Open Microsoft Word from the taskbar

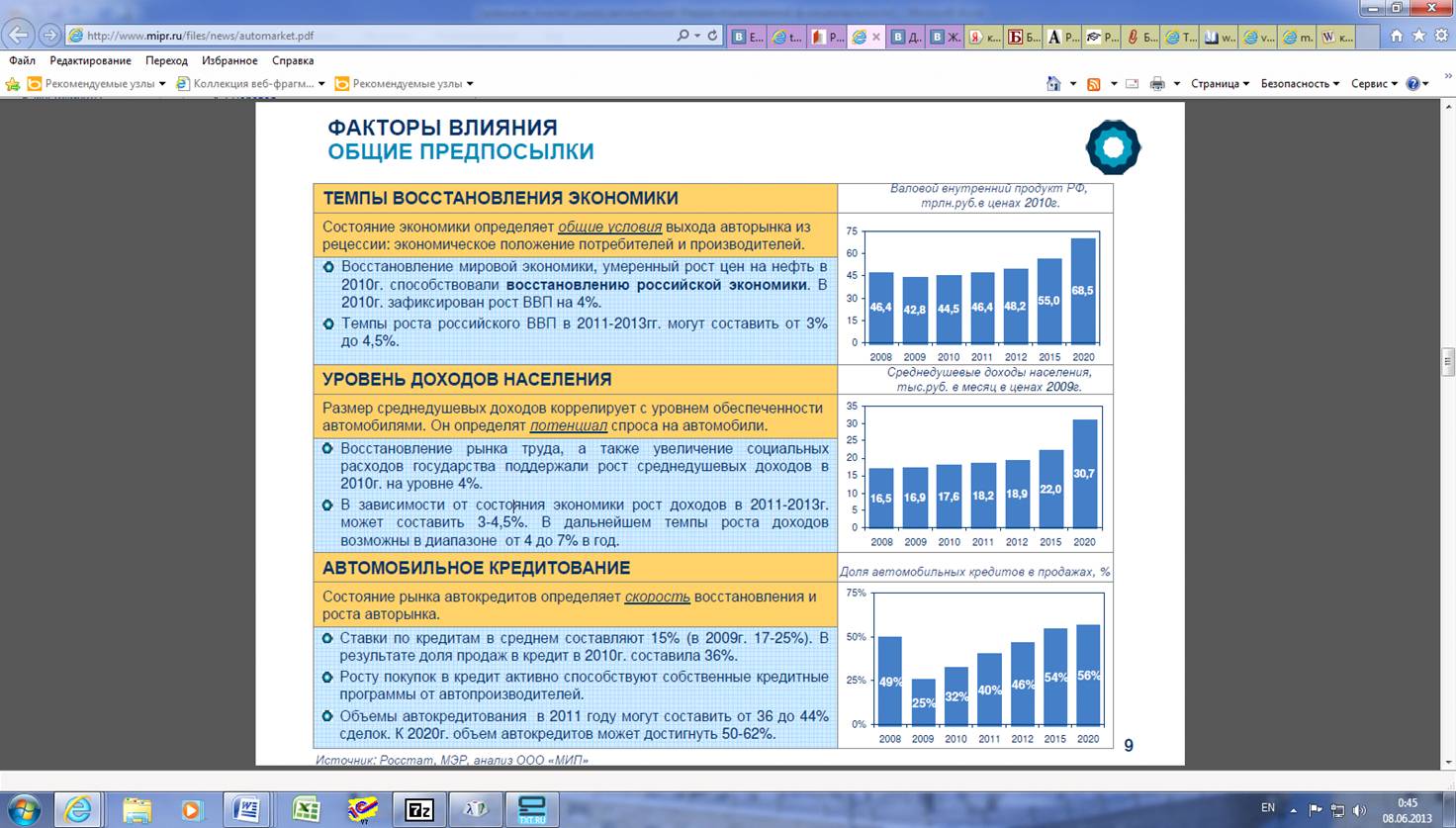click(246, 809)
